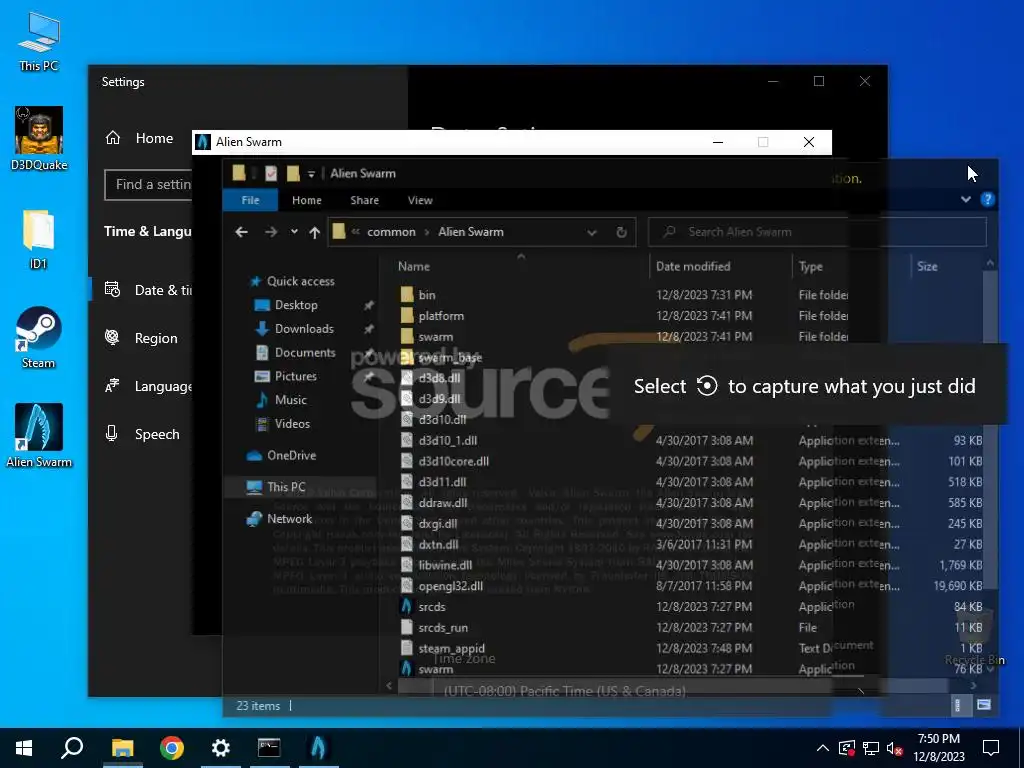Open the File tab in Explorer
Viewport: 1024px width, 768px height.
(x=250, y=200)
